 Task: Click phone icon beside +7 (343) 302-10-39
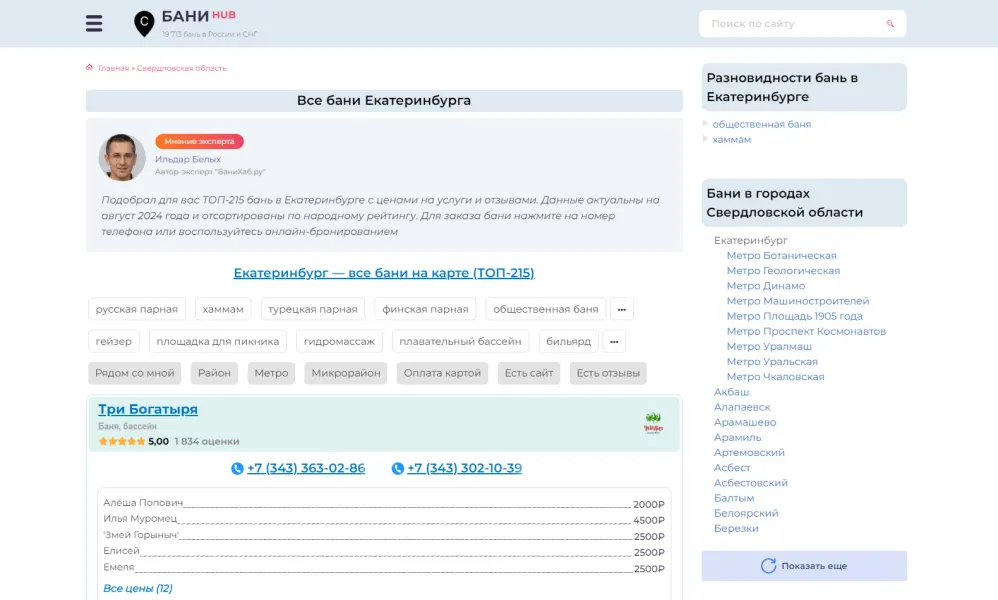(397, 468)
